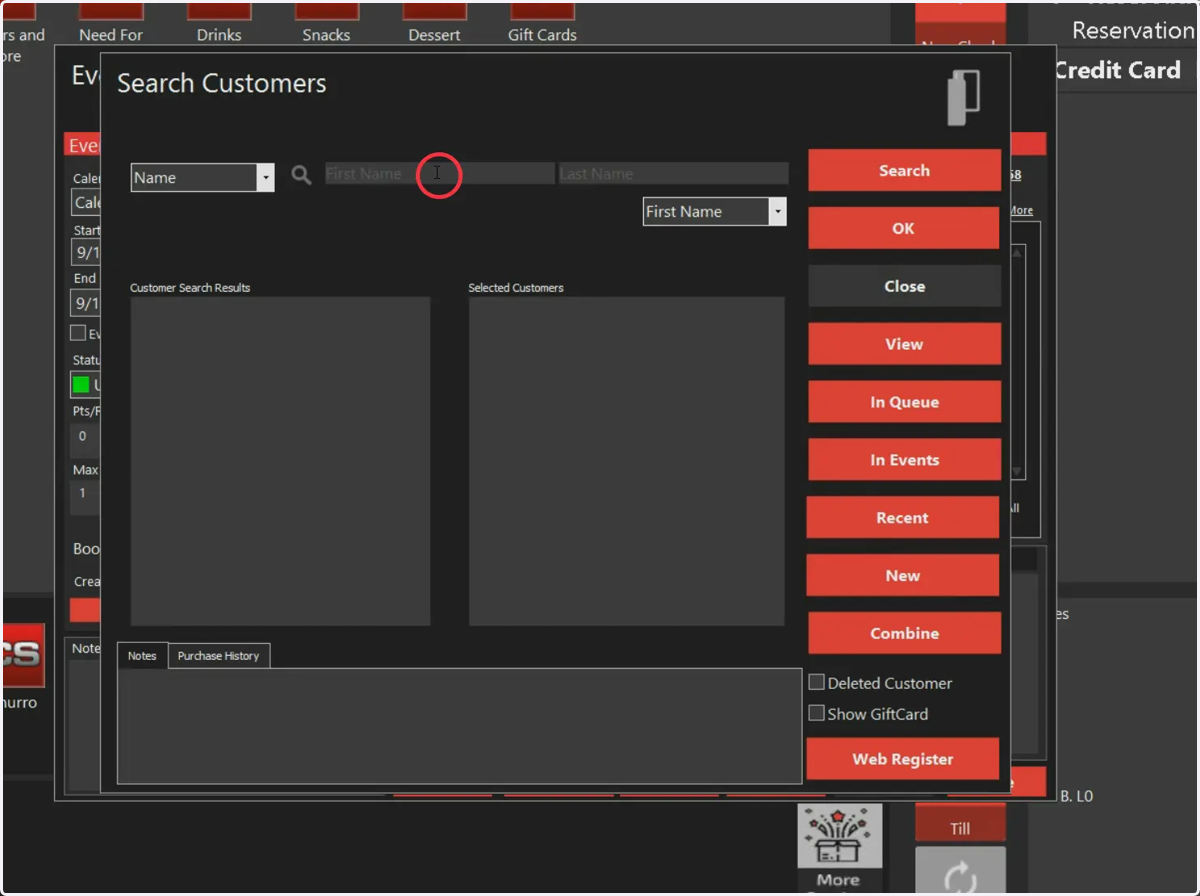
Task: Click the Notes text area
Action: (x=459, y=726)
